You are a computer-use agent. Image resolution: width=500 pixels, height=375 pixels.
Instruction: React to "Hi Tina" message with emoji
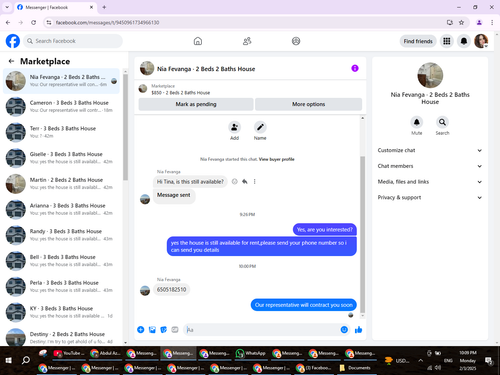(x=235, y=182)
